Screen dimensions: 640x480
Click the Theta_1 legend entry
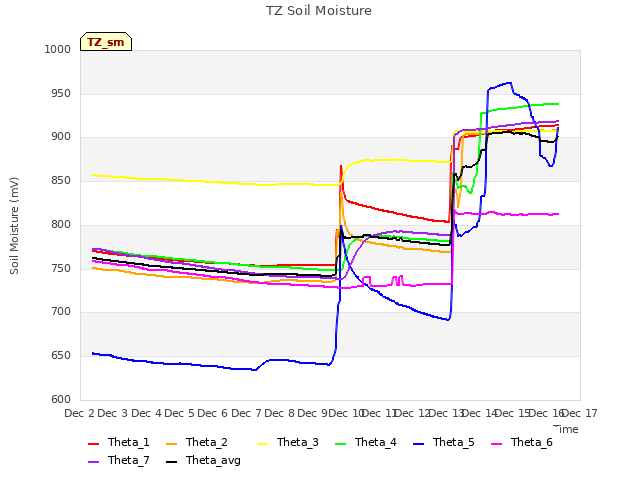(x=119, y=442)
